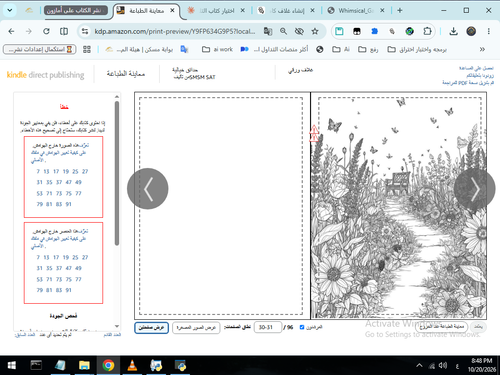Open the 'رفع' bookmarks folder
500x375 pixels.
tap(368, 49)
